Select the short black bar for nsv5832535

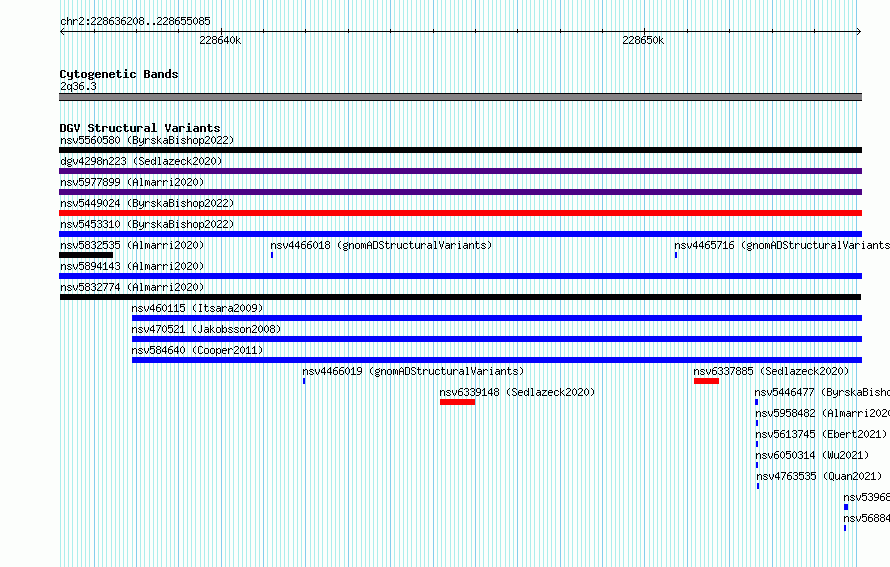(86, 255)
